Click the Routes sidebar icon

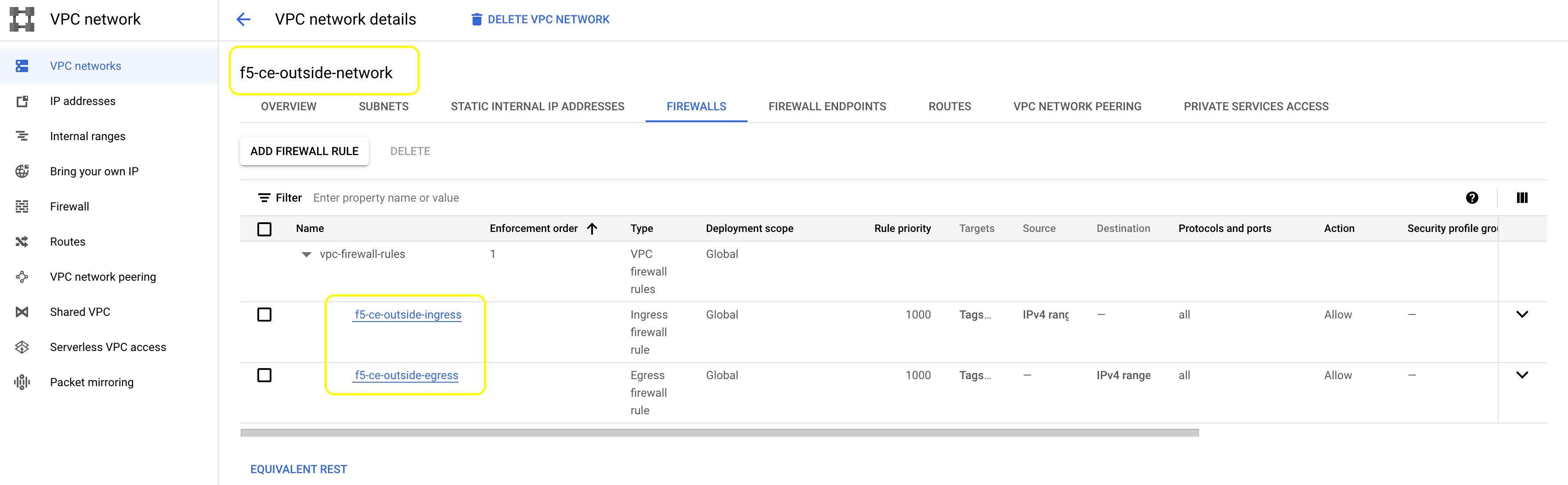[22, 242]
